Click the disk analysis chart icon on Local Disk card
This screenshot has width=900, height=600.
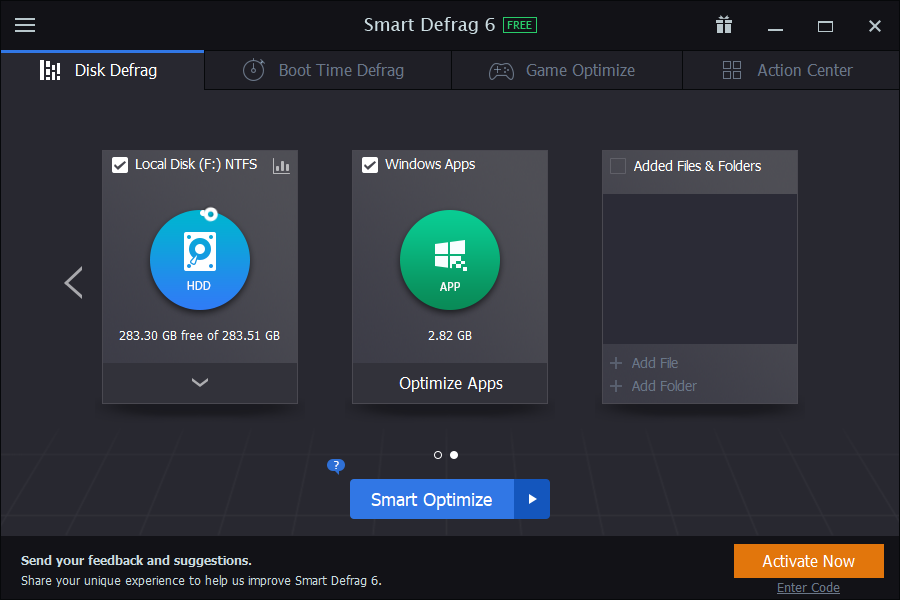(x=281, y=166)
